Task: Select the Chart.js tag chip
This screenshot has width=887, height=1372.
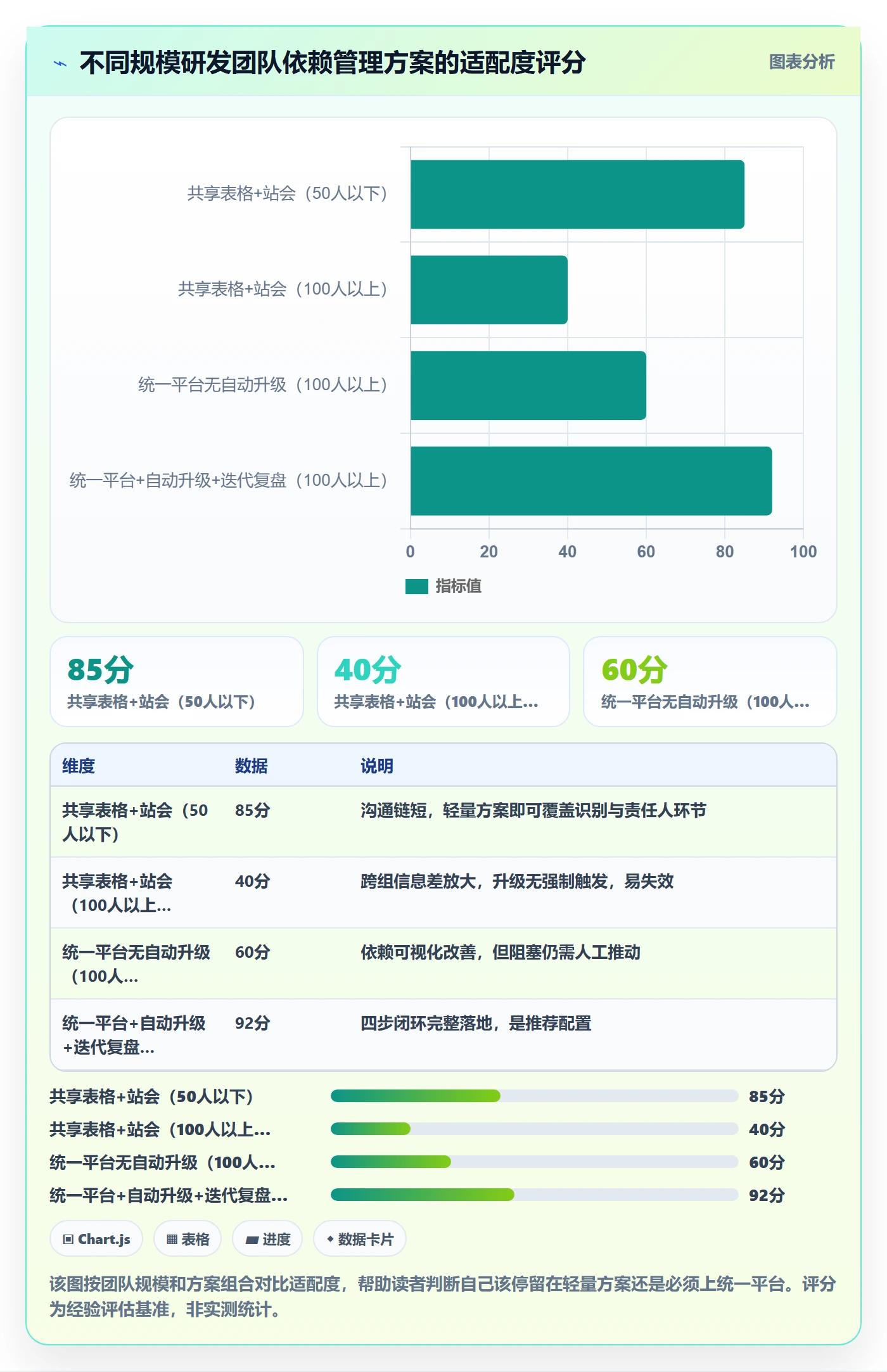Action: (96, 1239)
